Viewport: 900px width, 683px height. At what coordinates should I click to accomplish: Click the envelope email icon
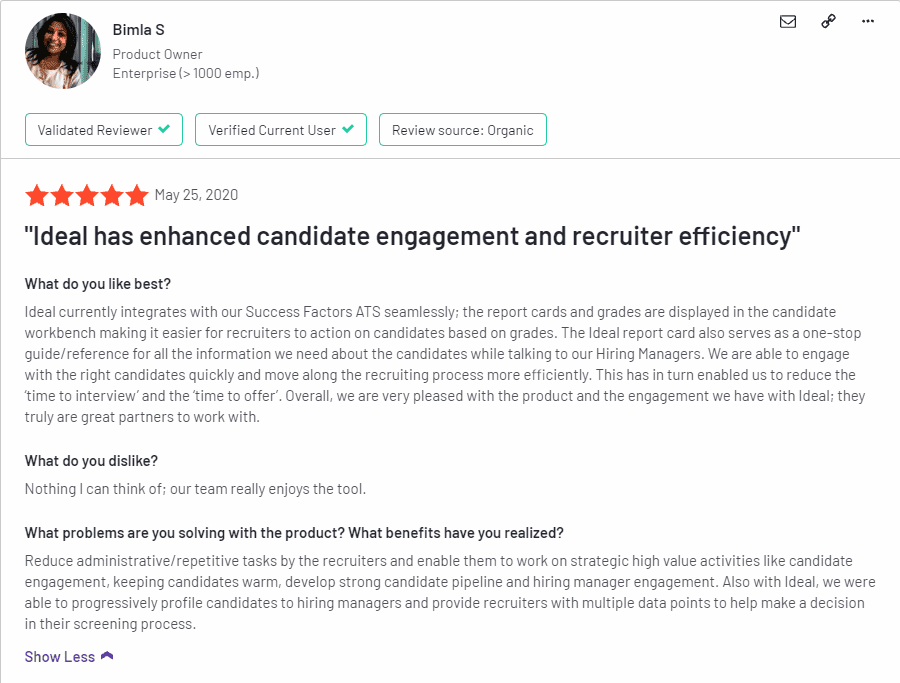point(788,22)
